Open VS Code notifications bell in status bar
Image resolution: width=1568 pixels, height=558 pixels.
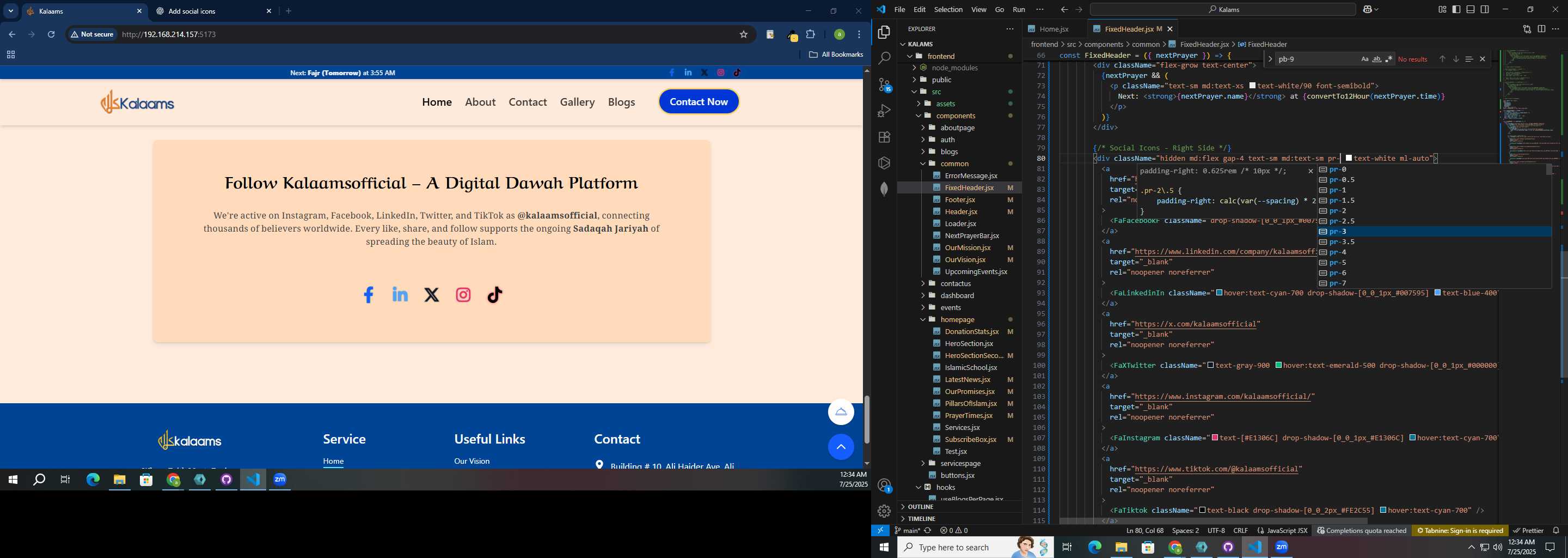tap(1556, 531)
